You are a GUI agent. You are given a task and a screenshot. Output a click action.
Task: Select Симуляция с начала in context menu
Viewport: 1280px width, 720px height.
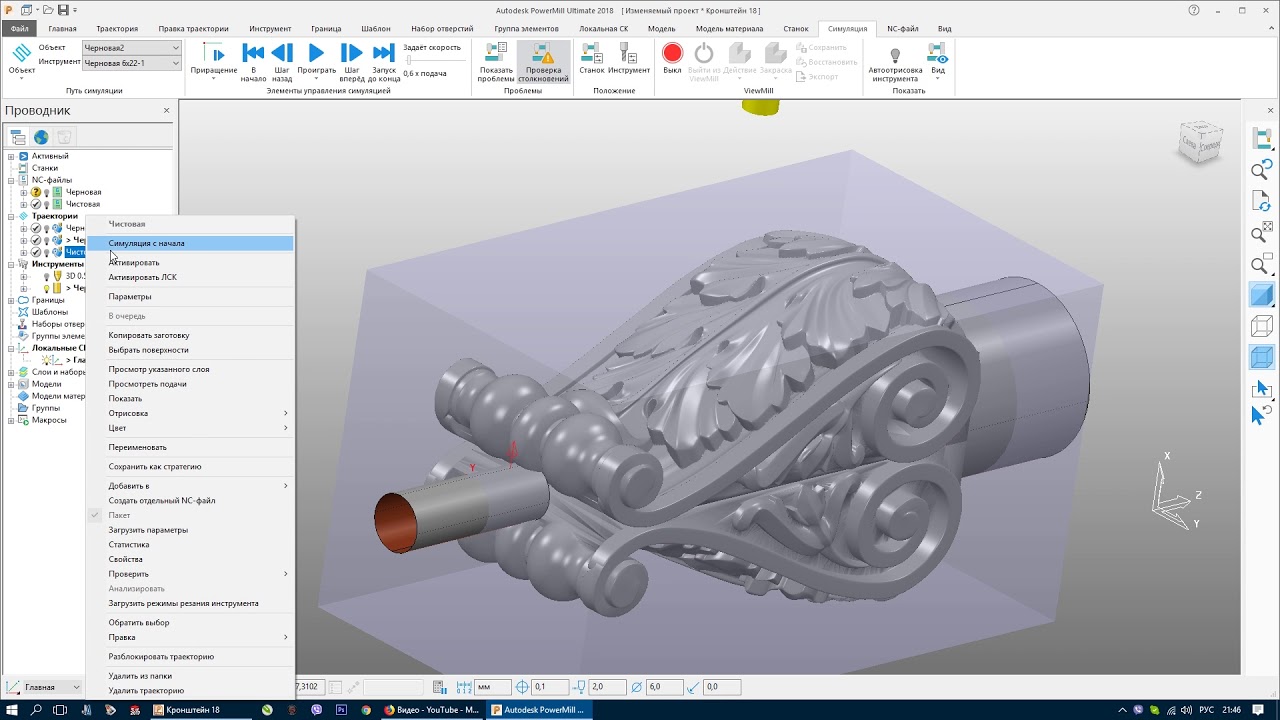tap(146, 243)
